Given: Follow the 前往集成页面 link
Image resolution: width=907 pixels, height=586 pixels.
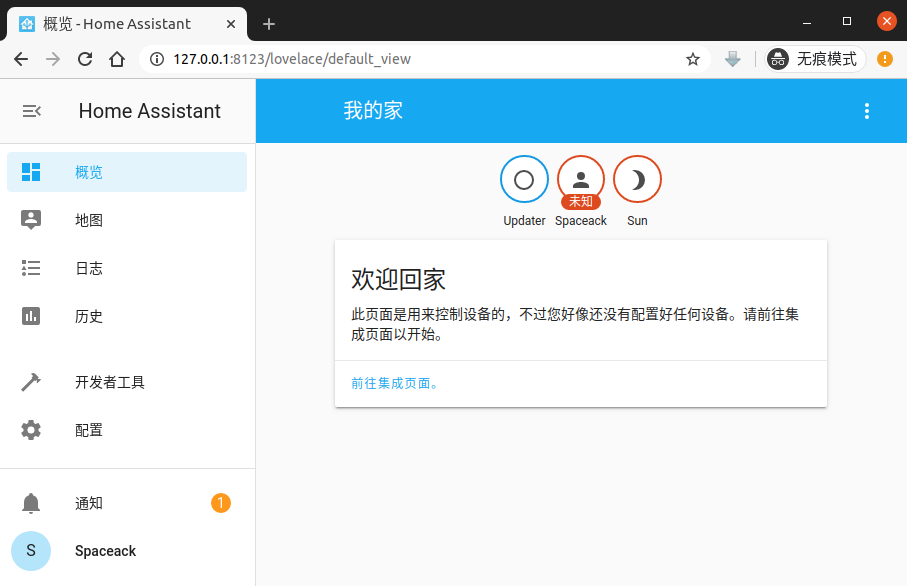Looking at the screenshot, I should pyautogui.click(x=395, y=383).
